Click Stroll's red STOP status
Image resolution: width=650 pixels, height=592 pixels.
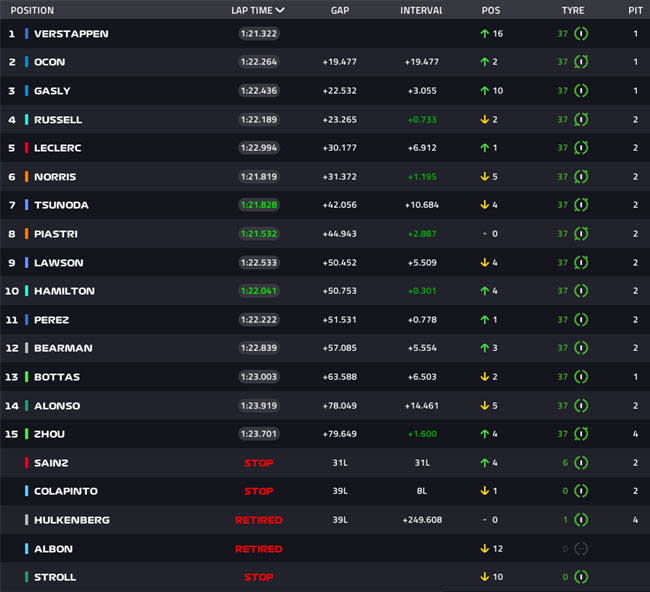[x=259, y=577]
